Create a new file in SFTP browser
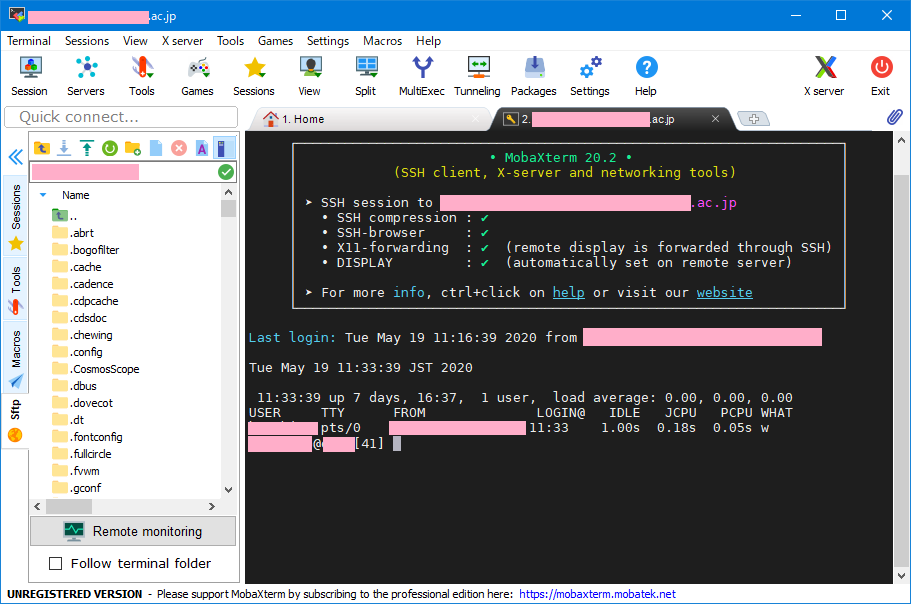 (156, 149)
